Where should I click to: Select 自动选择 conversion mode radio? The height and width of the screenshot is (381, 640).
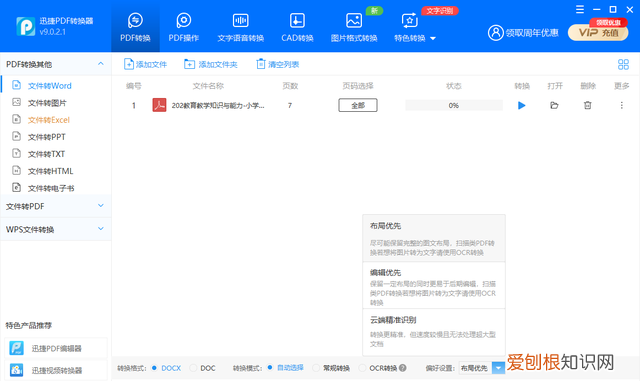point(270,368)
